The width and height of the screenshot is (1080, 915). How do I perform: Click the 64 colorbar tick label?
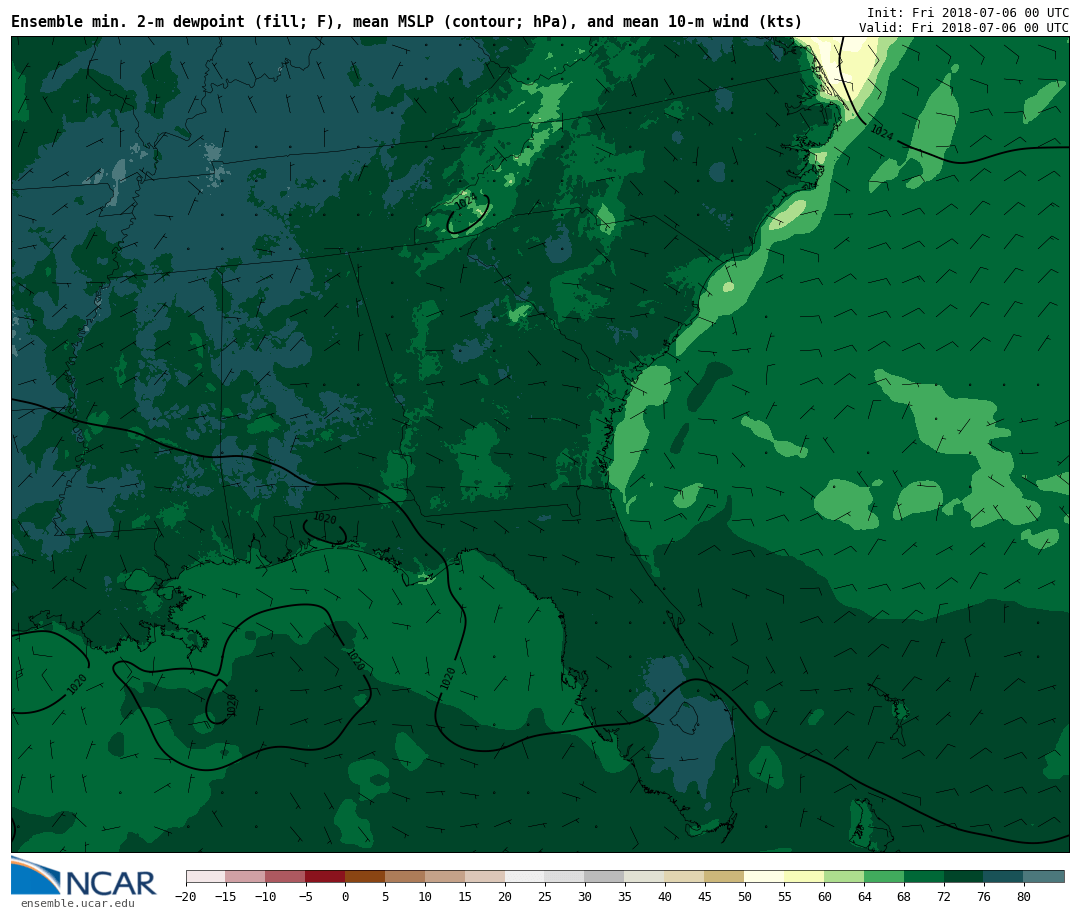pyautogui.click(x=865, y=896)
